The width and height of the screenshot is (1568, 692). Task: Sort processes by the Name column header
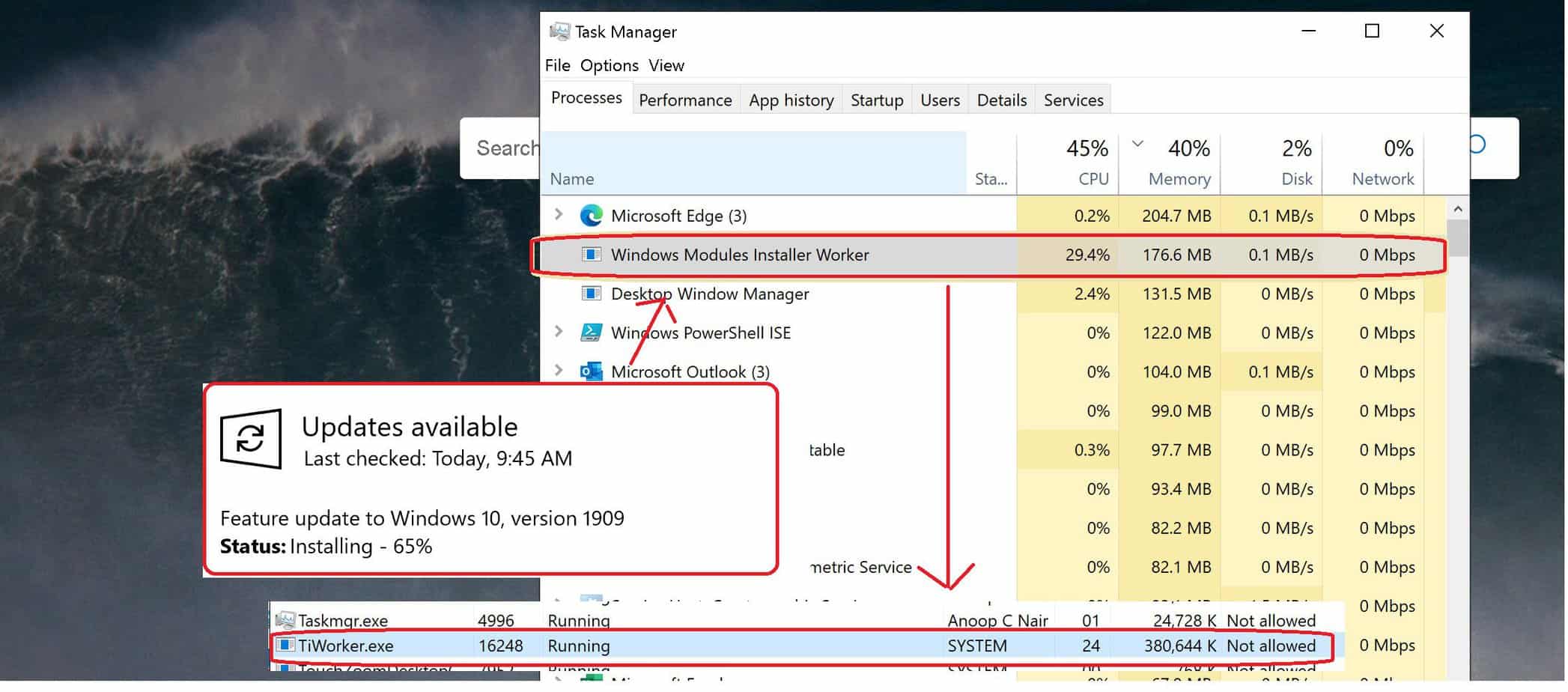point(754,163)
